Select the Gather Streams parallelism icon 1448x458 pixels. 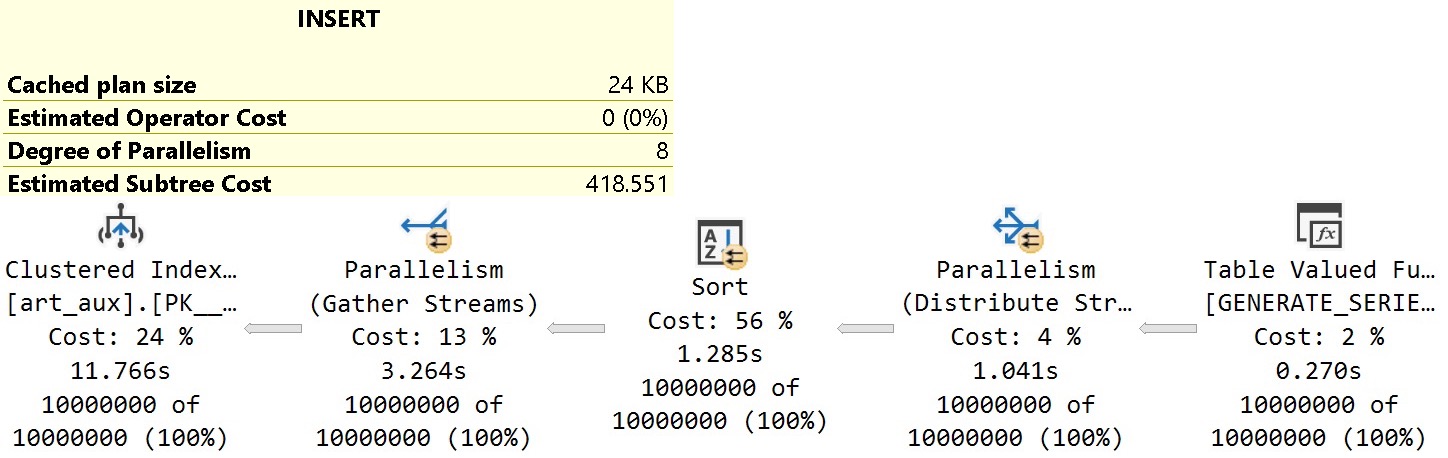point(425,228)
